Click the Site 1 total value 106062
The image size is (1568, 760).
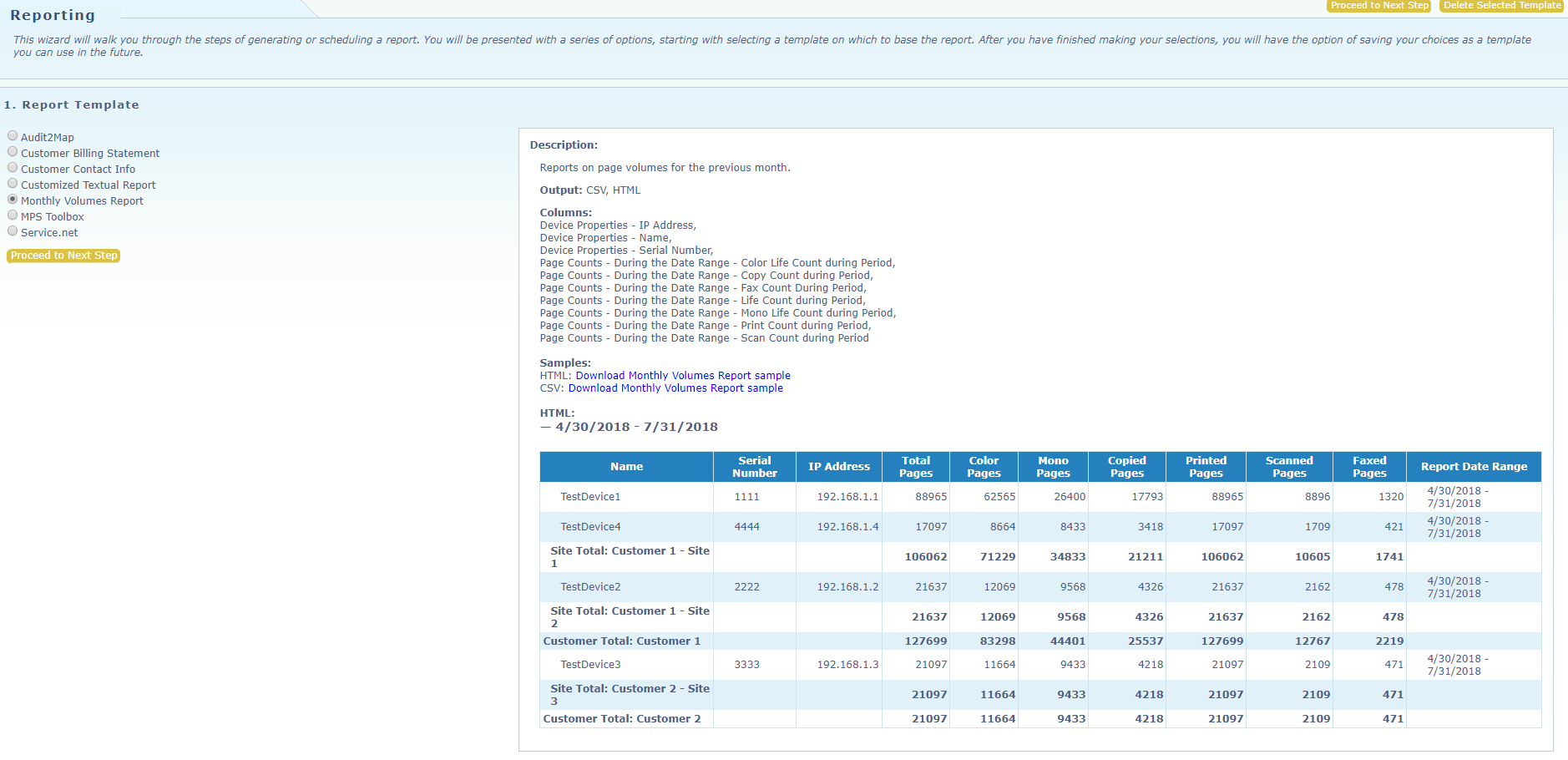(926, 557)
